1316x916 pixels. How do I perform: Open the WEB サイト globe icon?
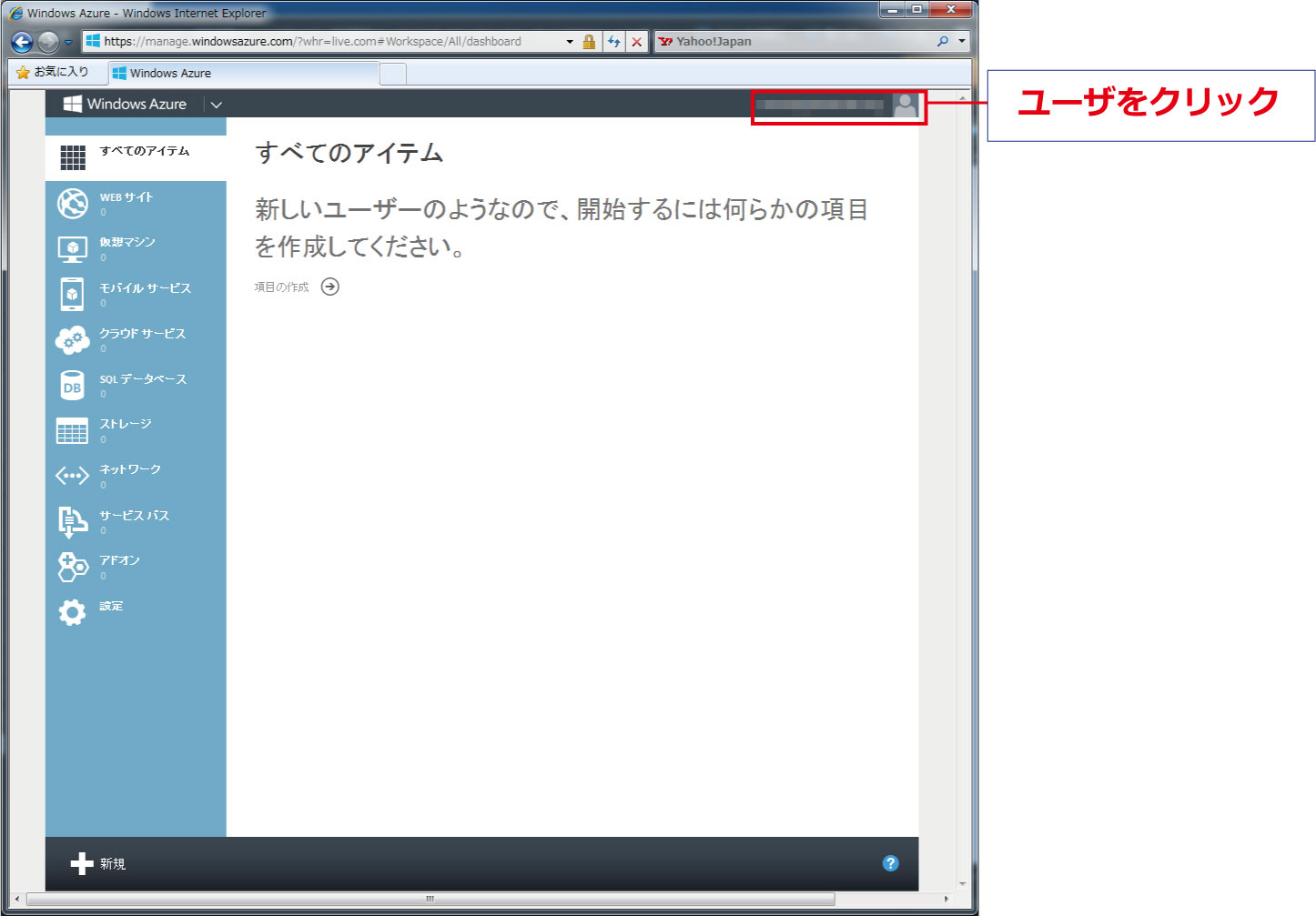pyautogui.click(x=73, y=203)
